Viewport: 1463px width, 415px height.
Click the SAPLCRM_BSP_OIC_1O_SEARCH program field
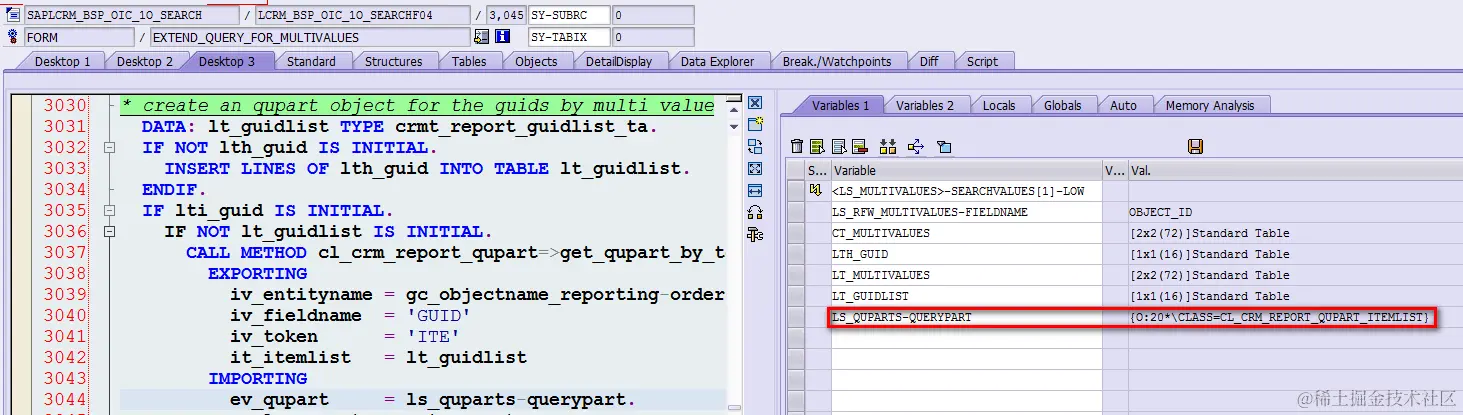click(130, 15)
